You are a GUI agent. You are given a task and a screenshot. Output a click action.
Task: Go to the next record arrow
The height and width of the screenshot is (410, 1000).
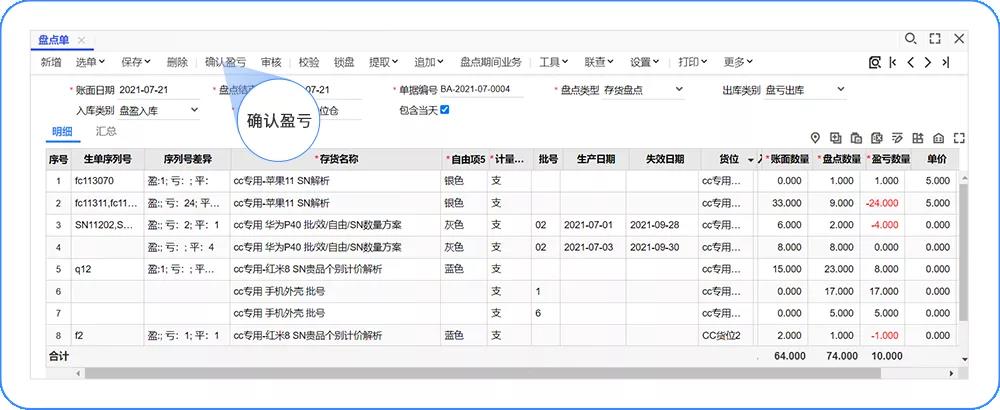click(928, 62)
